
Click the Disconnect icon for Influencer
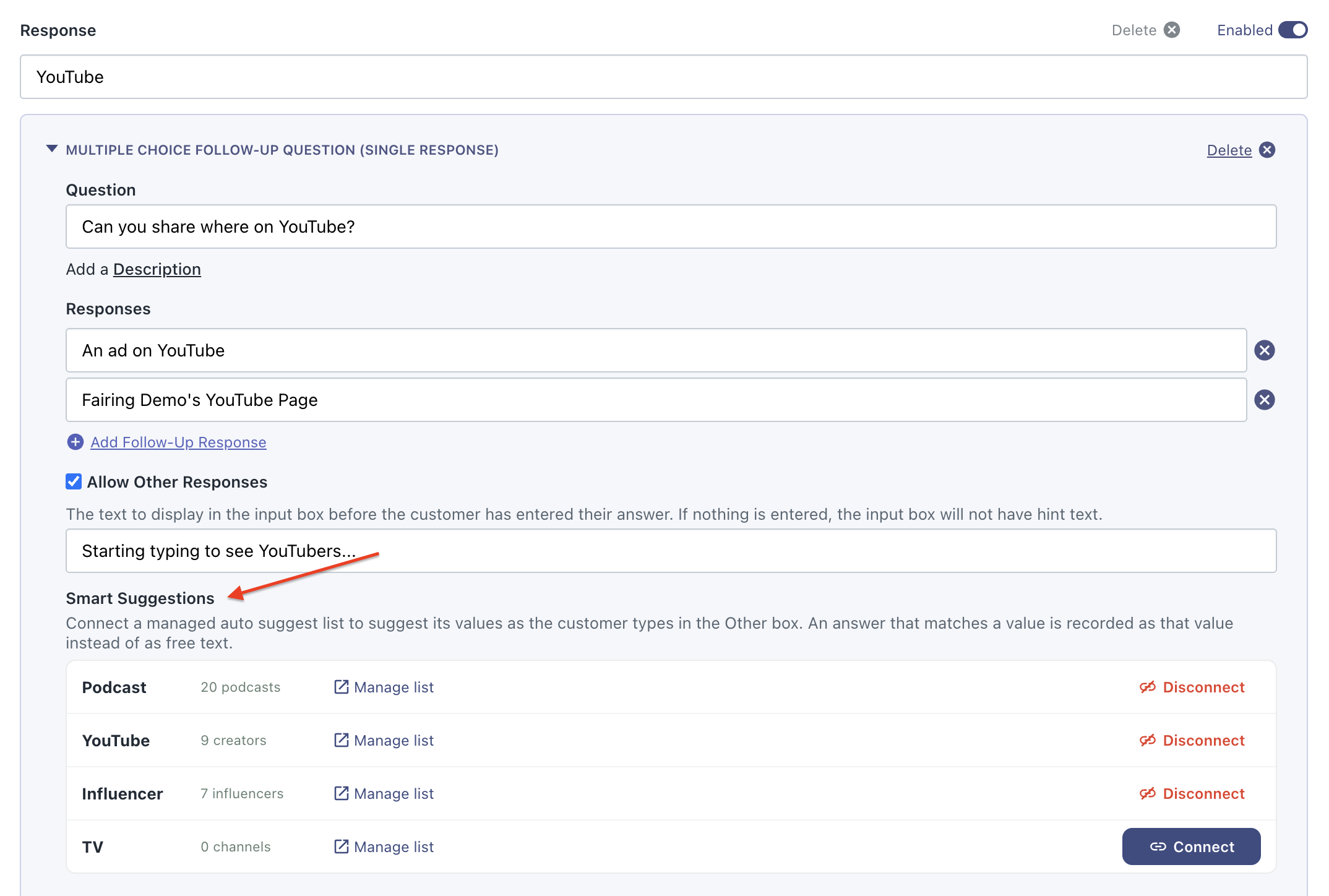1148,793
